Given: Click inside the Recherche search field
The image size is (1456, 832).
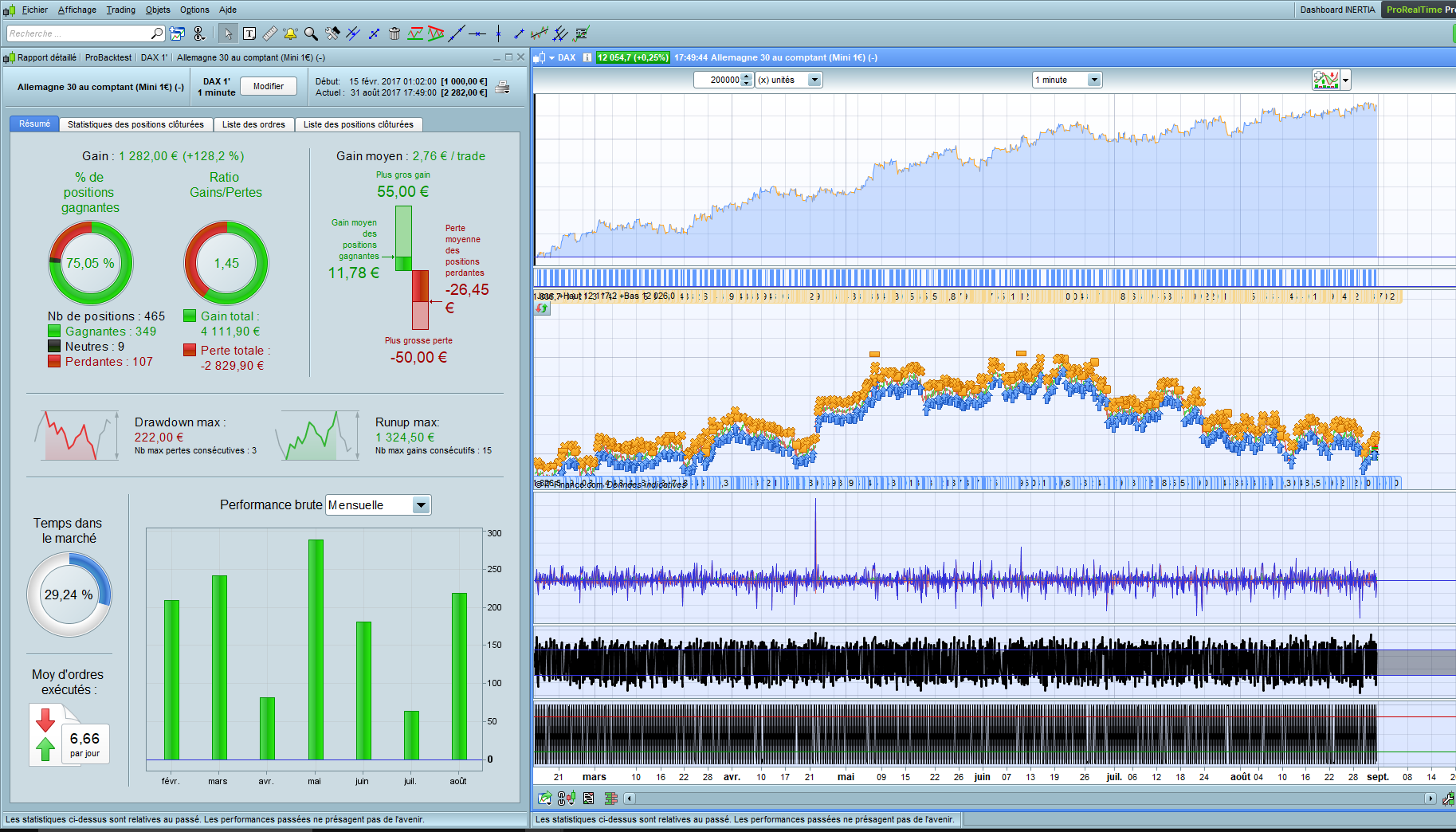Looking at the screenshot, I should (78, 33).
